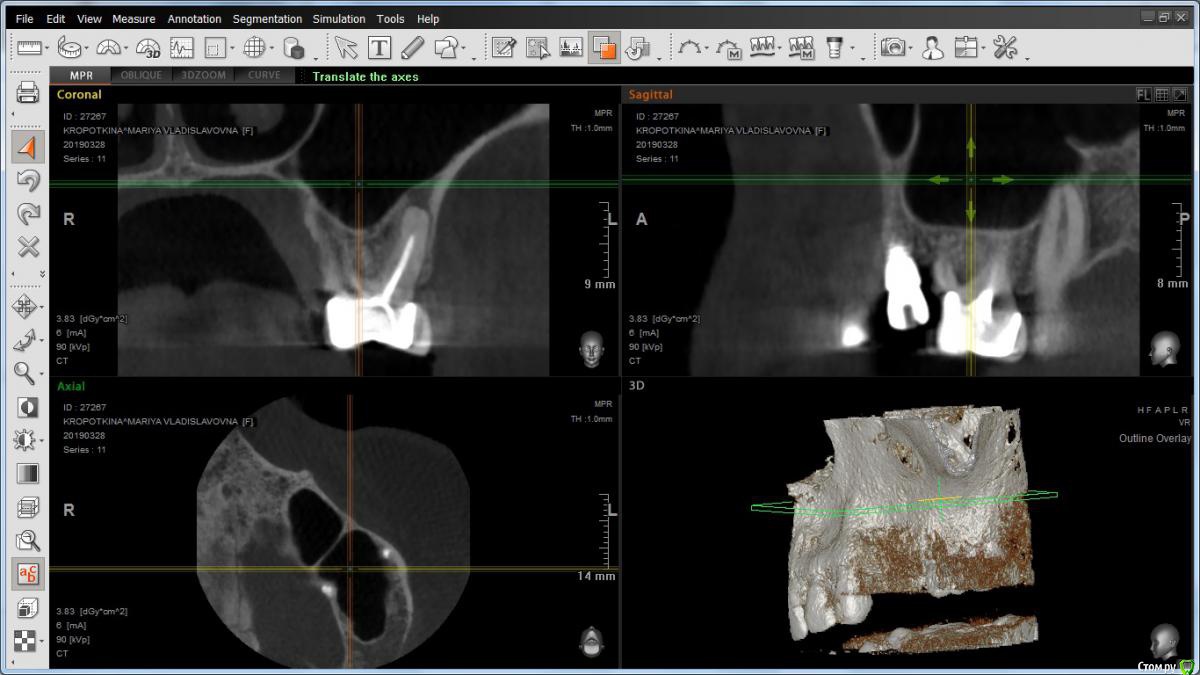
Task: Expand the zoom magnifier tool dropdown
Action: click(42, 373)
